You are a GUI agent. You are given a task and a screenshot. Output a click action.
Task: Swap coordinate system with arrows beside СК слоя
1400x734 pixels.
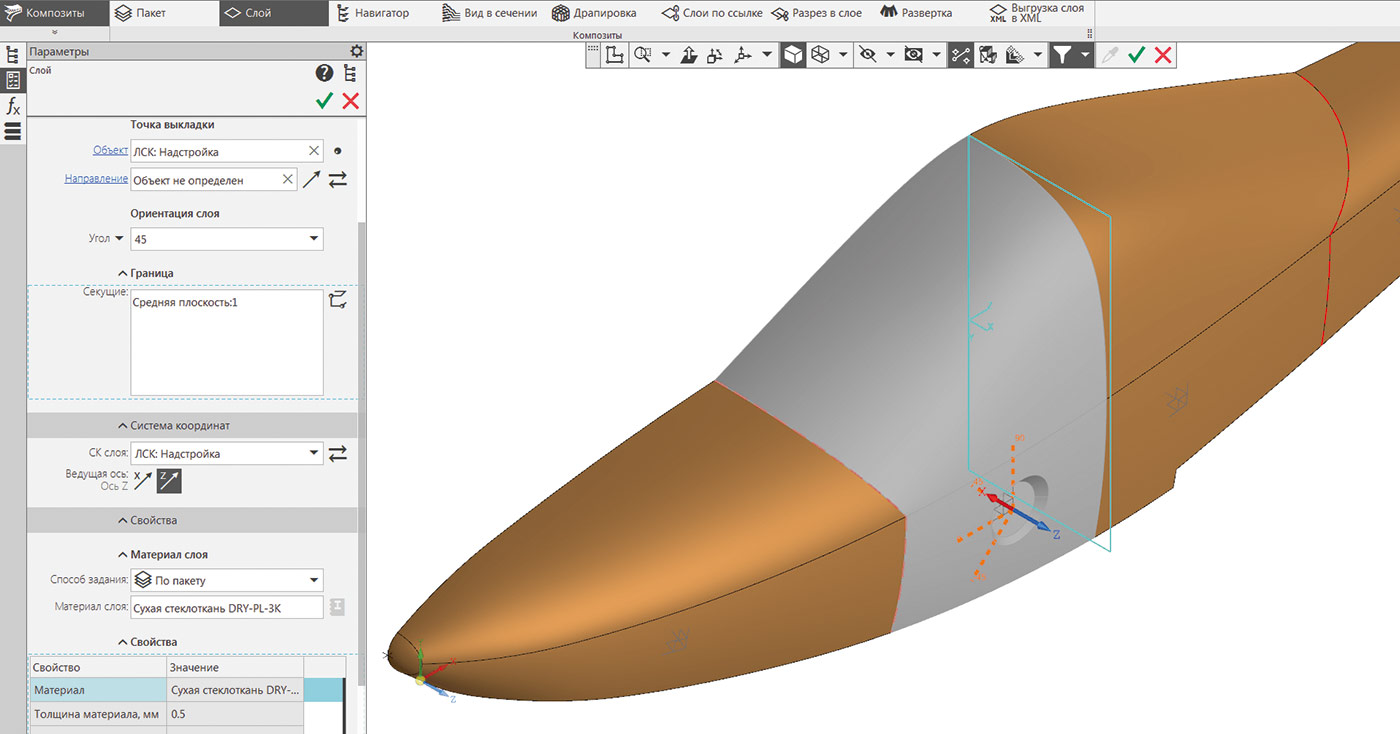[338, 453]
